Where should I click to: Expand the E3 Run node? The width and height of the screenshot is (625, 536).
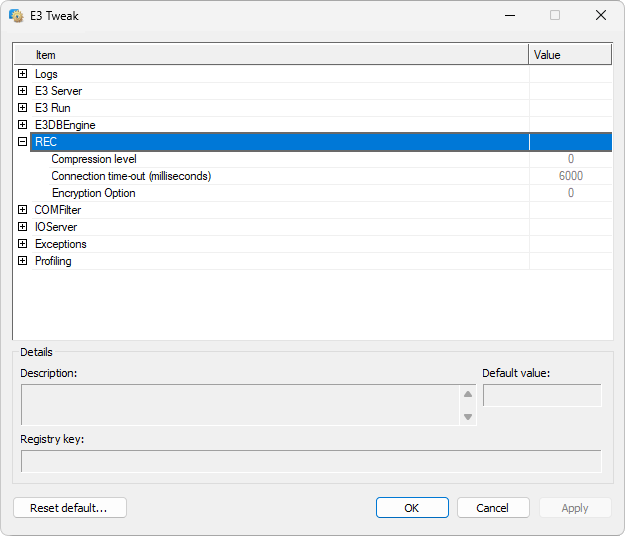[22, 108]
